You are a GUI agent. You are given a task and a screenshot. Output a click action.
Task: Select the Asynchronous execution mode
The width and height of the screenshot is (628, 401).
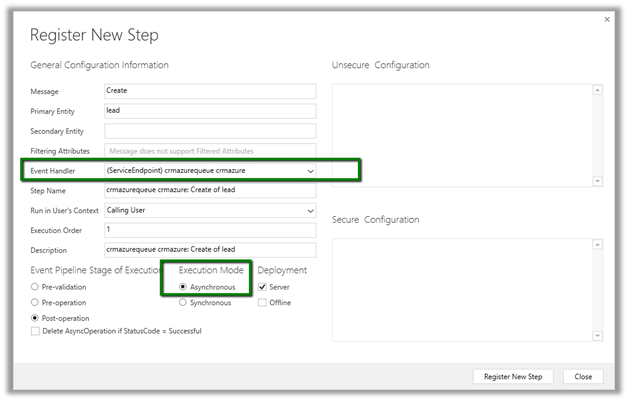182,287
